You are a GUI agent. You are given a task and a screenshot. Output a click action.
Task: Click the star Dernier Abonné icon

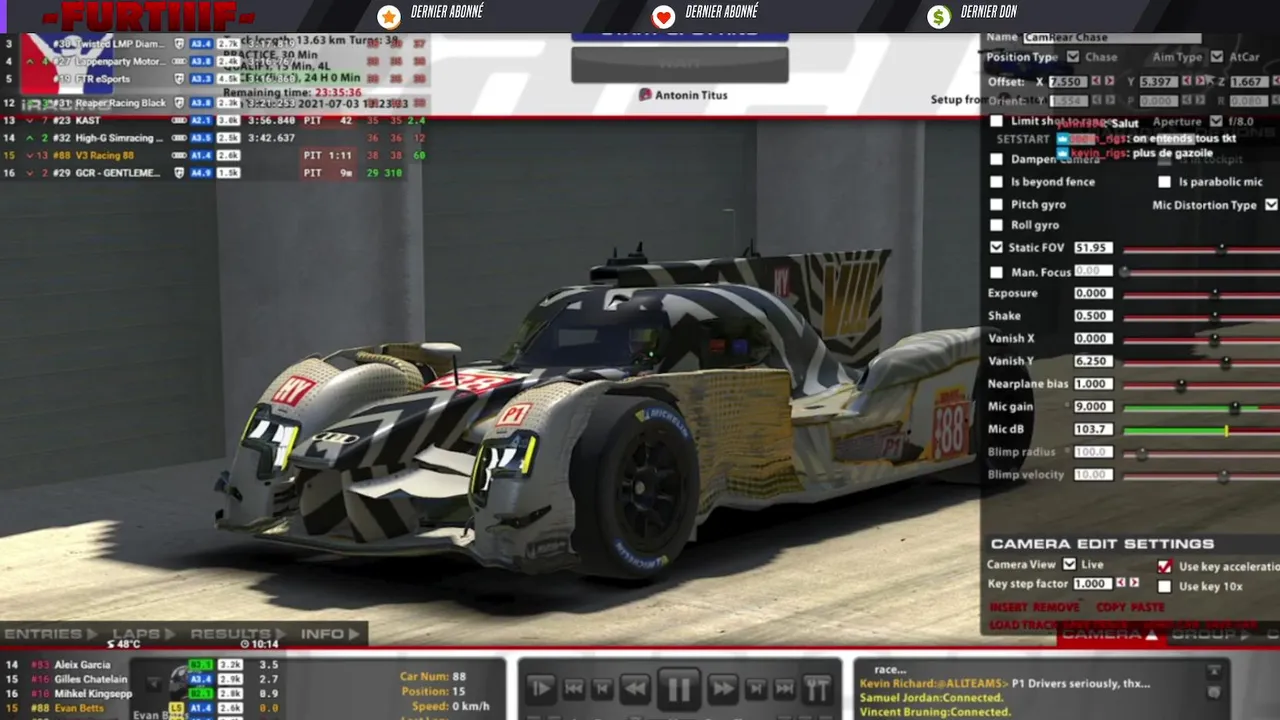coord(389,16)
